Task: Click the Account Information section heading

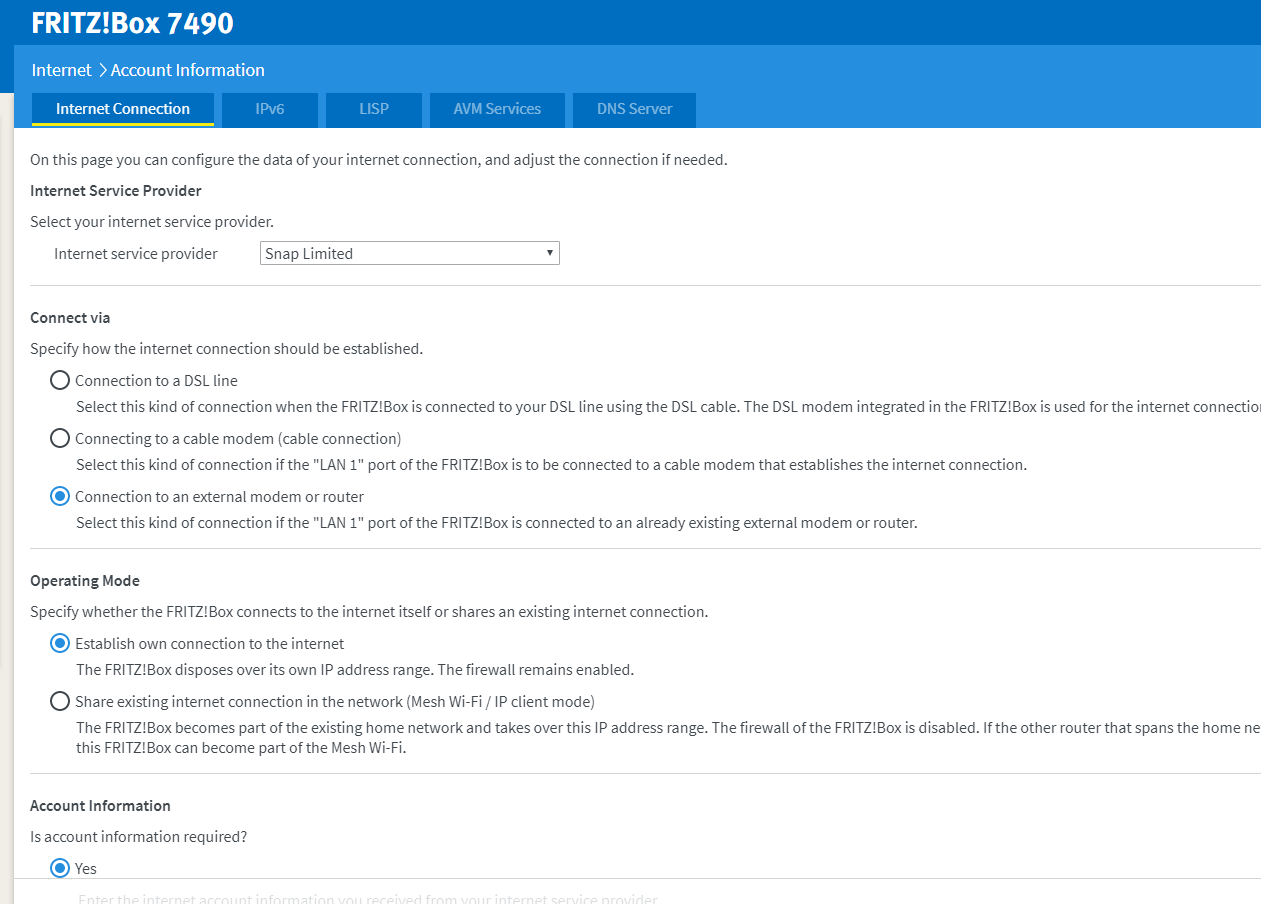Action: [100, 806]
